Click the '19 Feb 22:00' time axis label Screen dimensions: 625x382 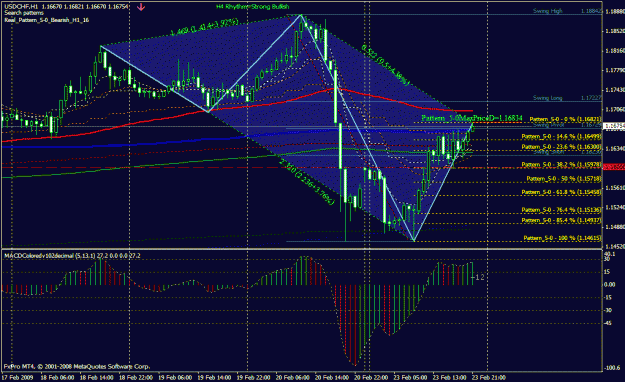click(253, 377)
